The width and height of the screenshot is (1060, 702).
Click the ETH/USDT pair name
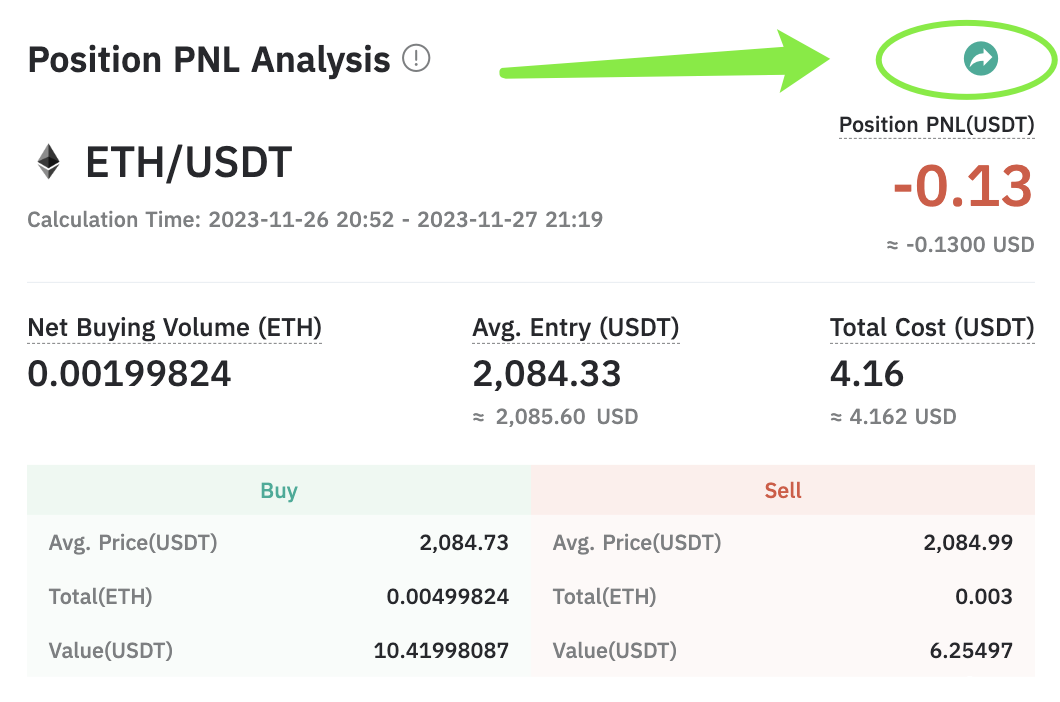[x=189, y=163]
